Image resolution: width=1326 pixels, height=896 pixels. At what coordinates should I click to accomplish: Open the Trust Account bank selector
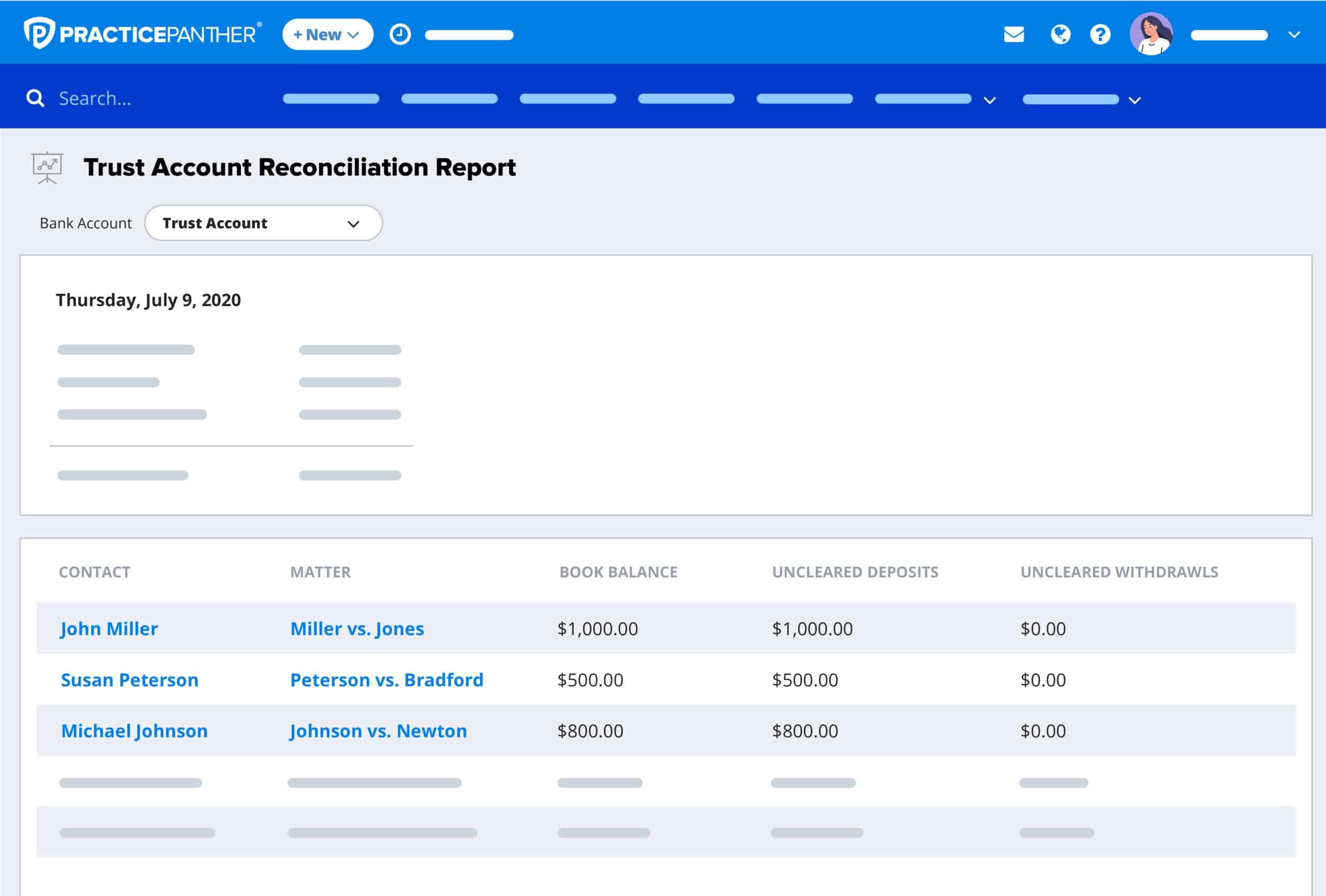pyautogui.click(x=263, y=223)
